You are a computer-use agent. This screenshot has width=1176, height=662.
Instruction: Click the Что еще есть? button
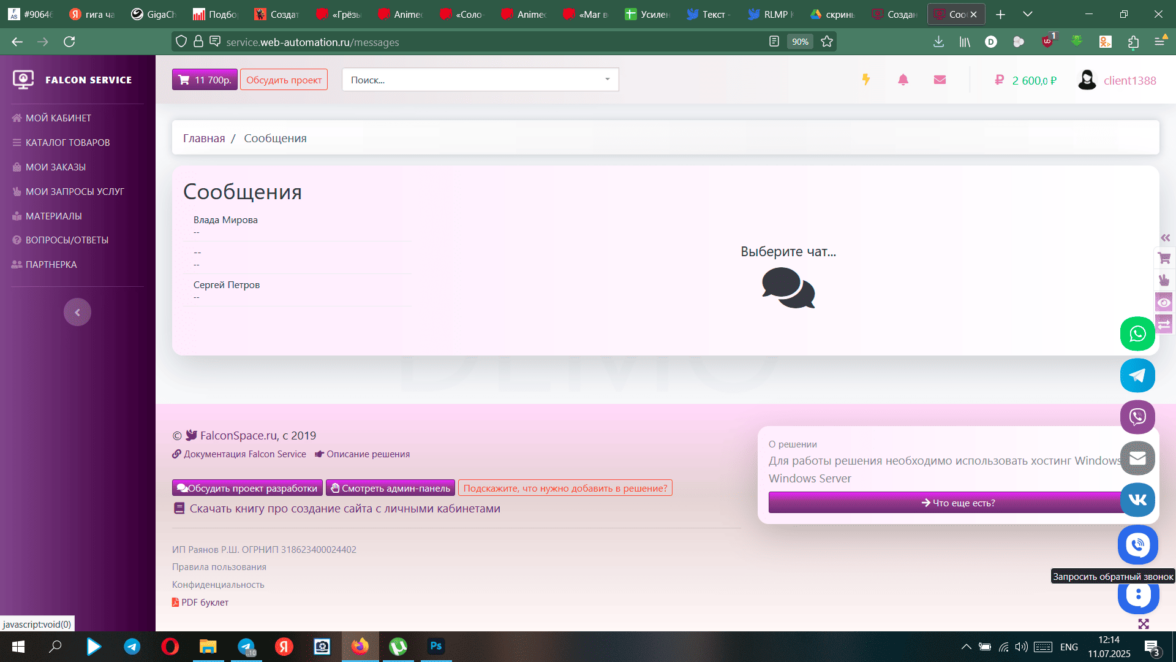[x=958, y=503]
